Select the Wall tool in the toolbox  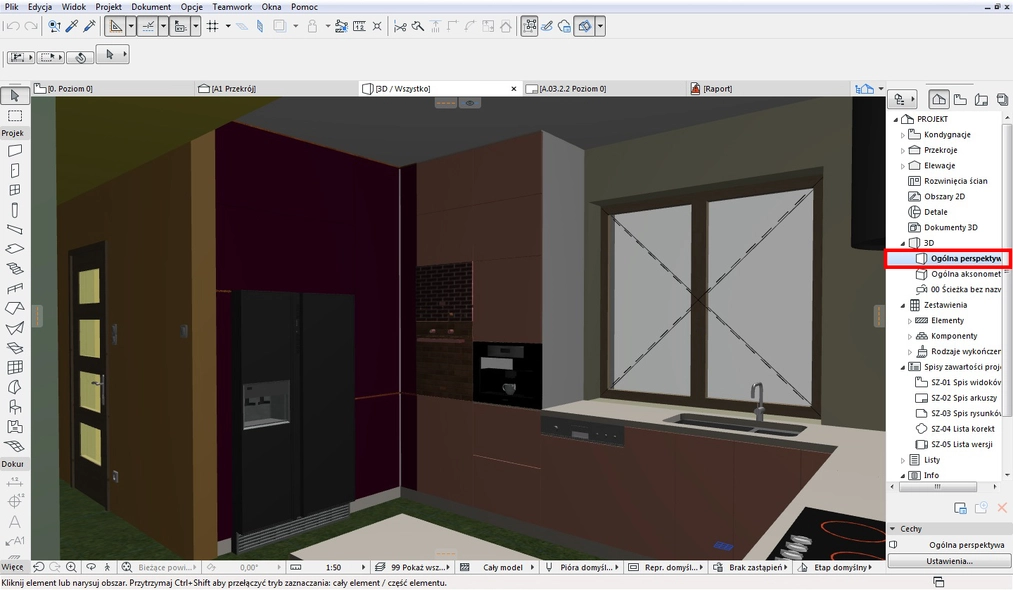pos(14,151)
